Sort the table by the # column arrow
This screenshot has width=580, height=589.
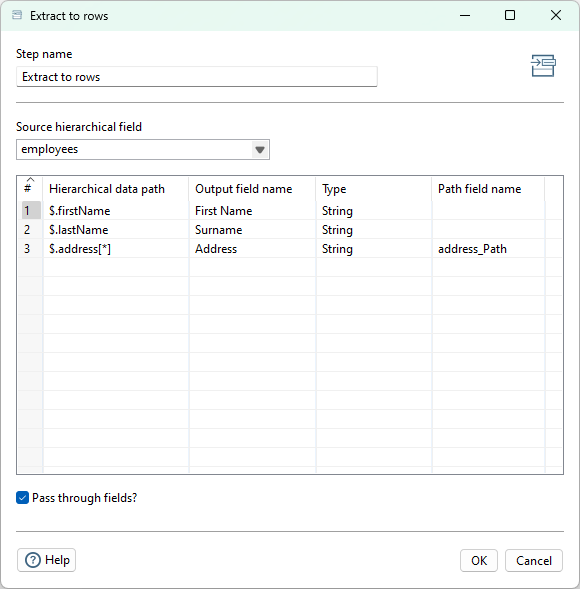coord(30,180)
